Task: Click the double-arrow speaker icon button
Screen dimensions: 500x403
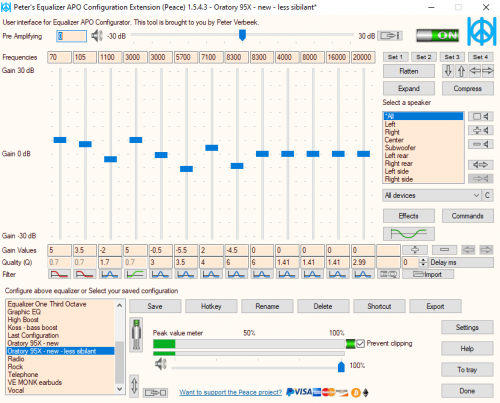Action: (x=481, y=165)
